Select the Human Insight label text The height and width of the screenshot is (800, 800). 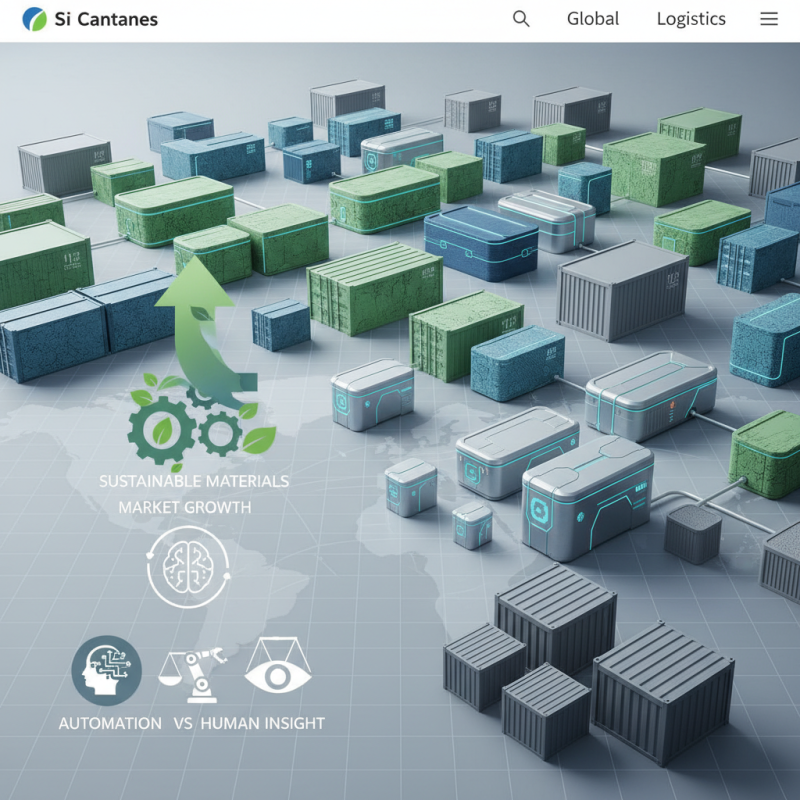click(262, 723)
